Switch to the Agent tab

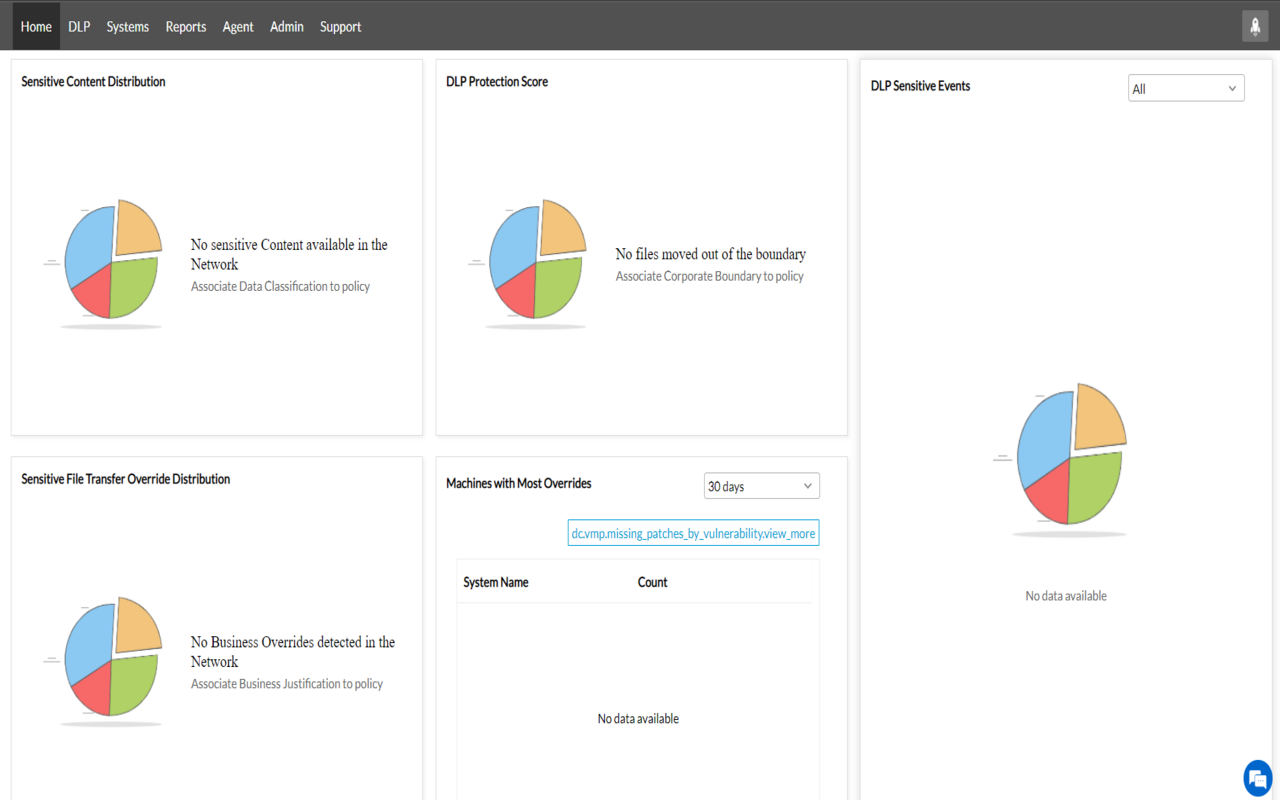(238, 26)
